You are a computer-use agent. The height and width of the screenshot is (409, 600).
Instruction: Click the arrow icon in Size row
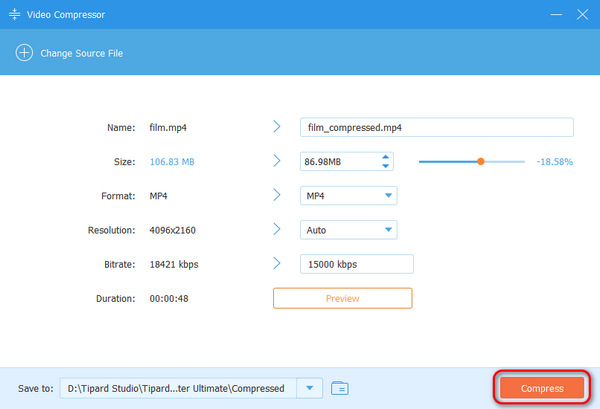click(x=277, y=161)
